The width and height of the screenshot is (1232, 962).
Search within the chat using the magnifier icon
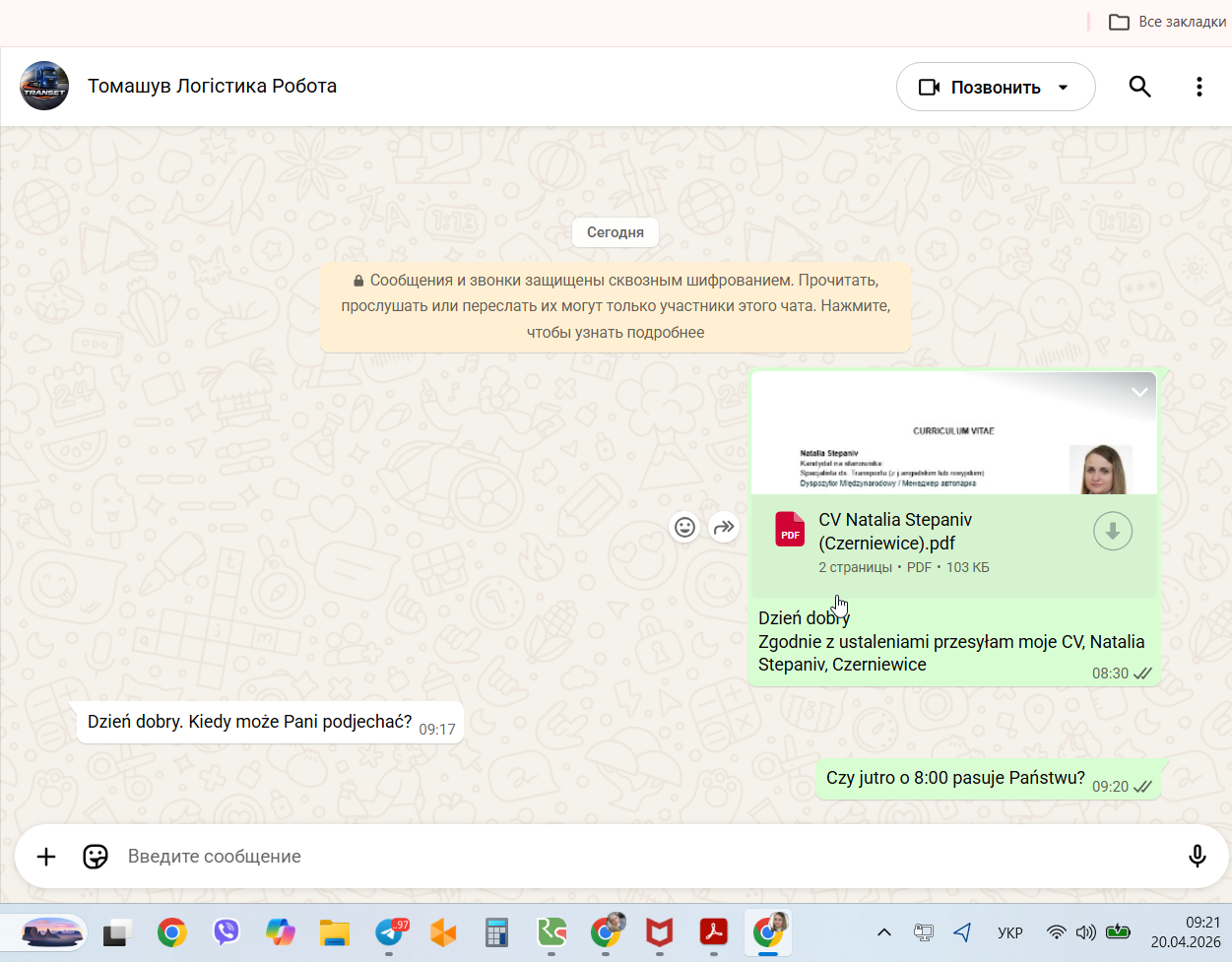click(x=1139, y=87)
